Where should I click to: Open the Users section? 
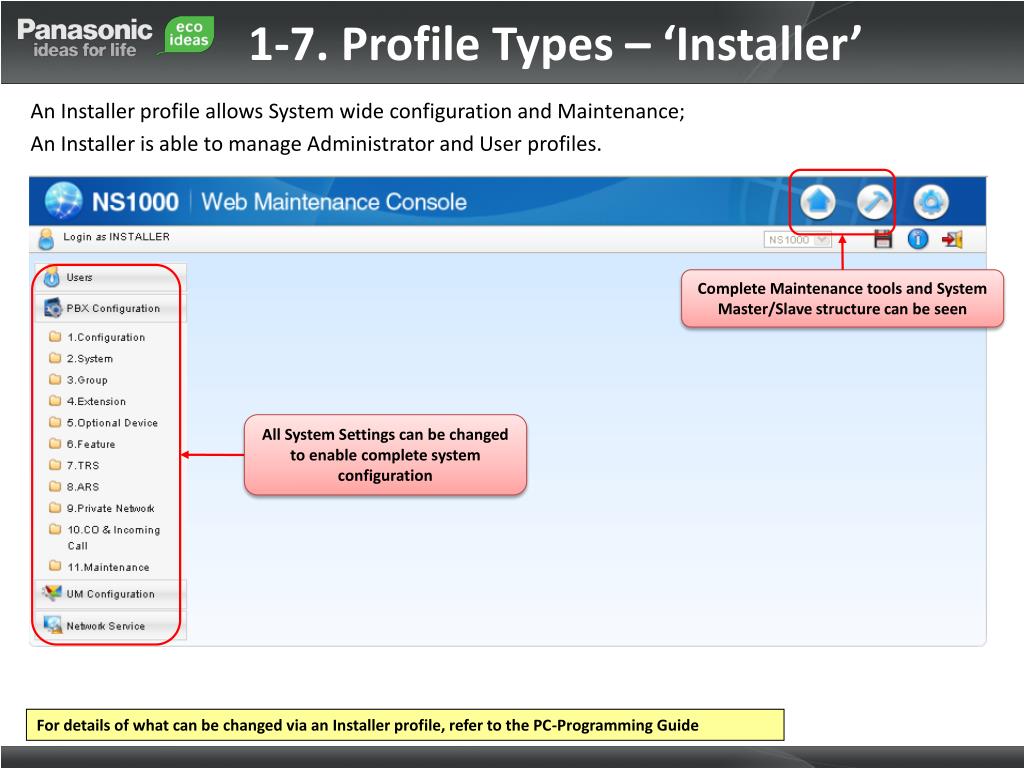point(110,278)
